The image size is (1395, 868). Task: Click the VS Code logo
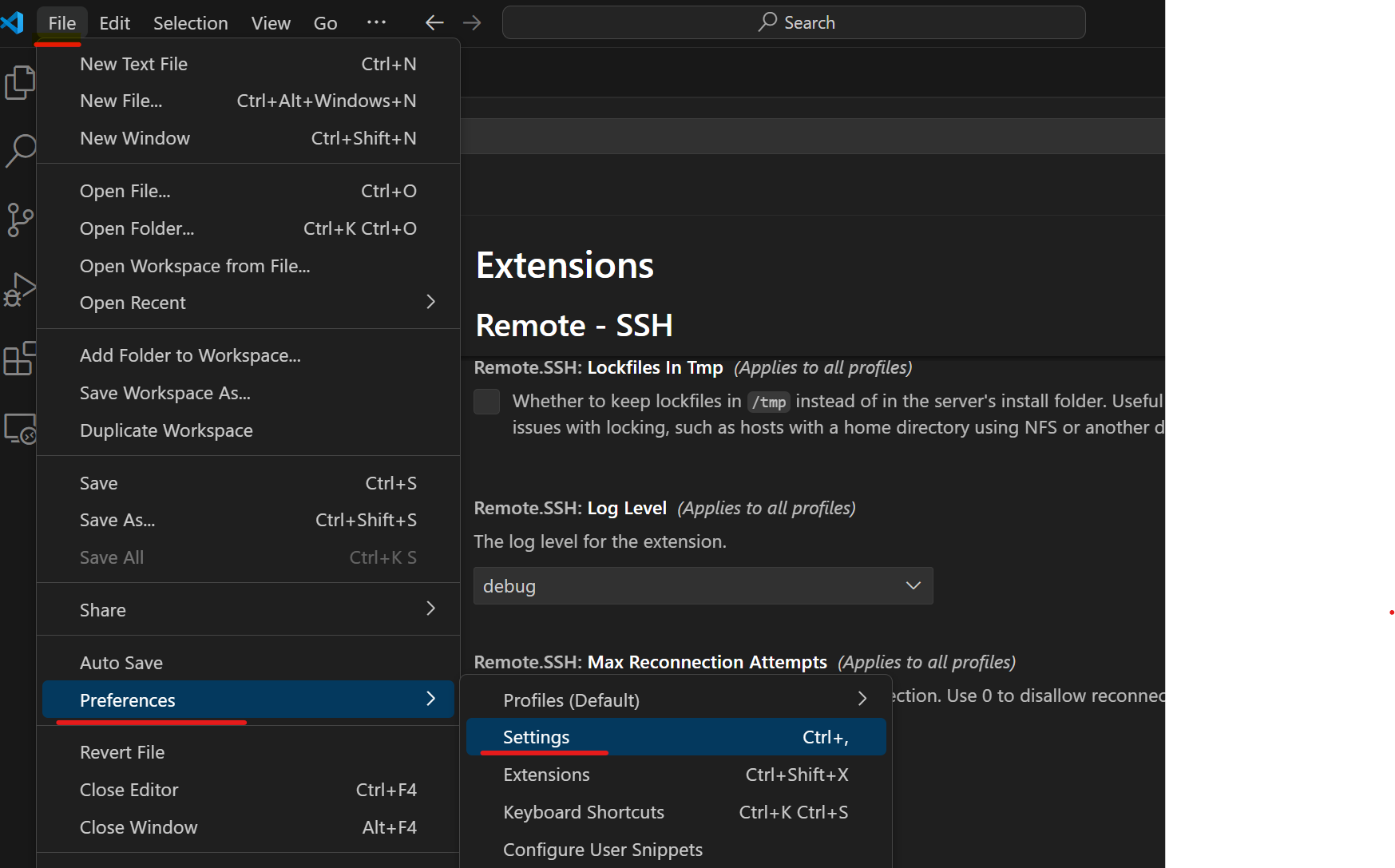(x=13, y=22)
